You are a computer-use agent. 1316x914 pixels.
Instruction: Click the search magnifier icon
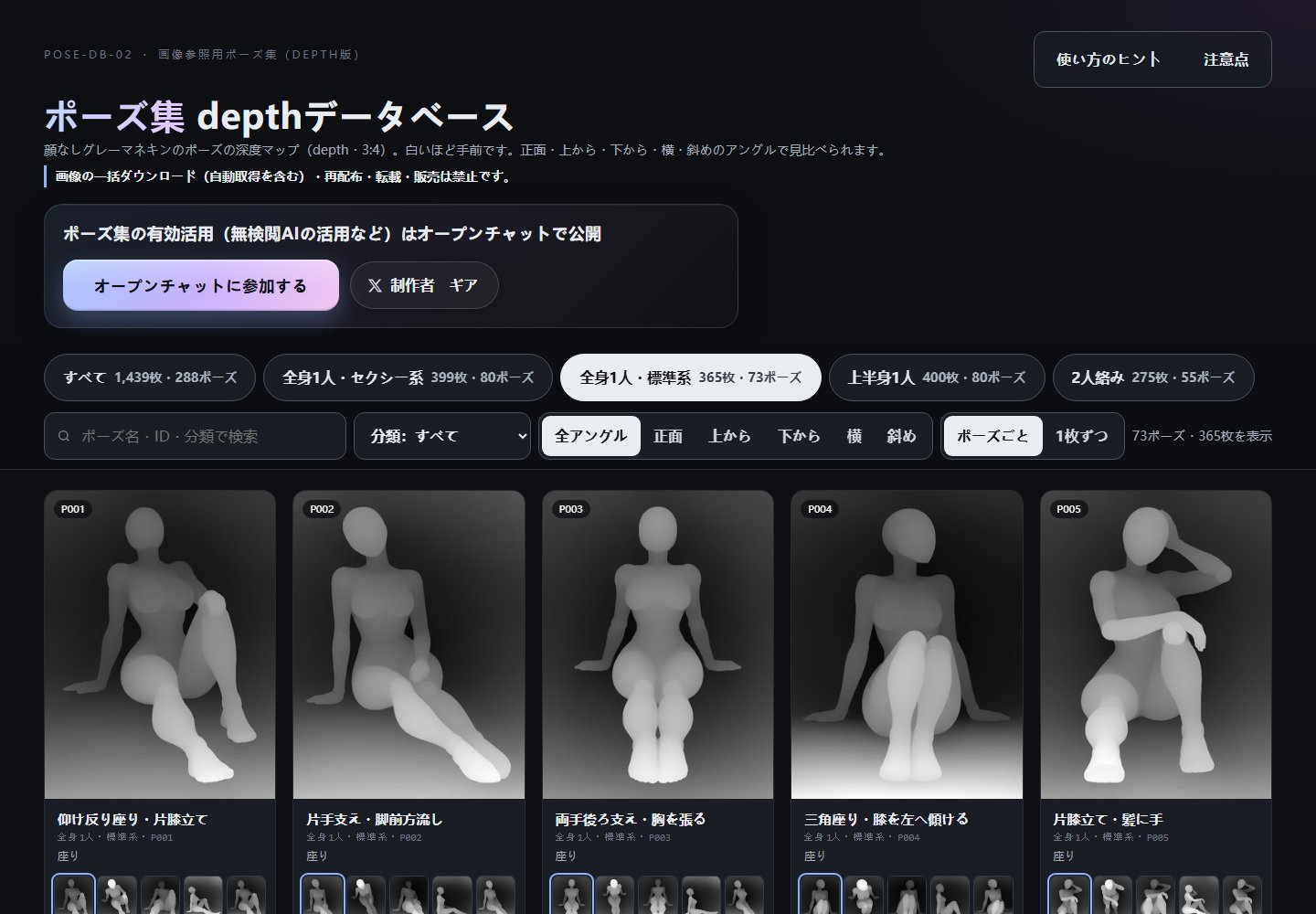pos(64,436)
